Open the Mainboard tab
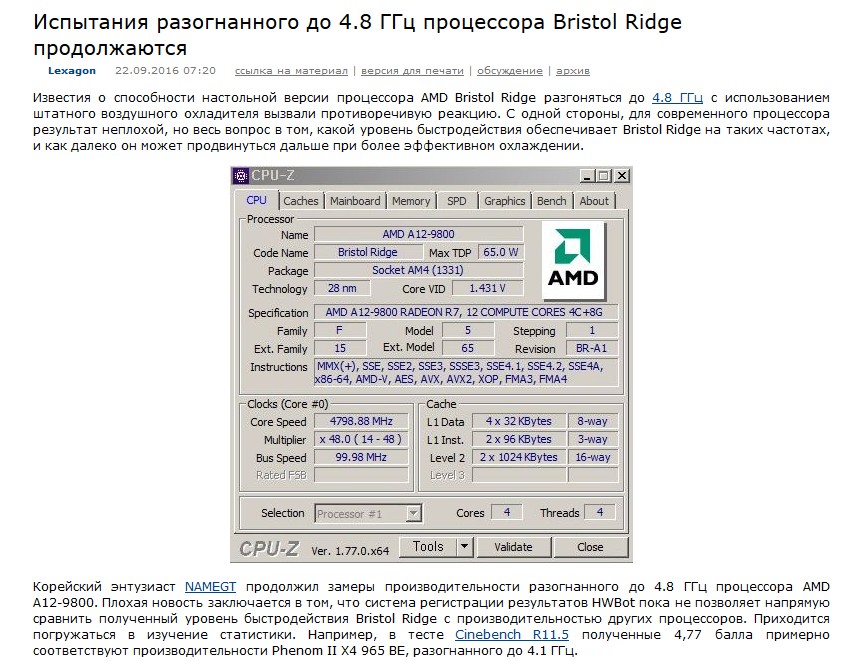The width and height of the screenshot is (866, 661). point(355,201)
